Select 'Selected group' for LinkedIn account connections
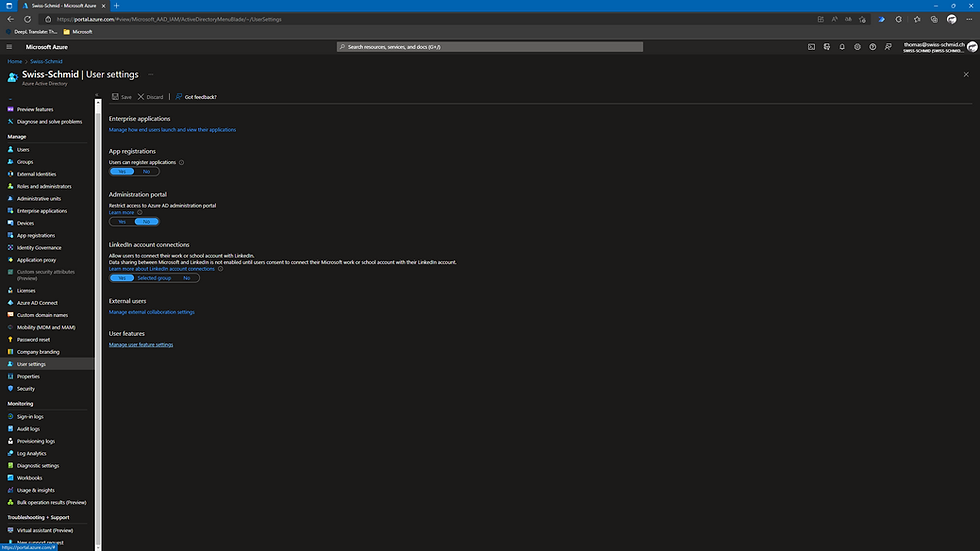This screenshot has width=980, height=551. tap(154, 278)
